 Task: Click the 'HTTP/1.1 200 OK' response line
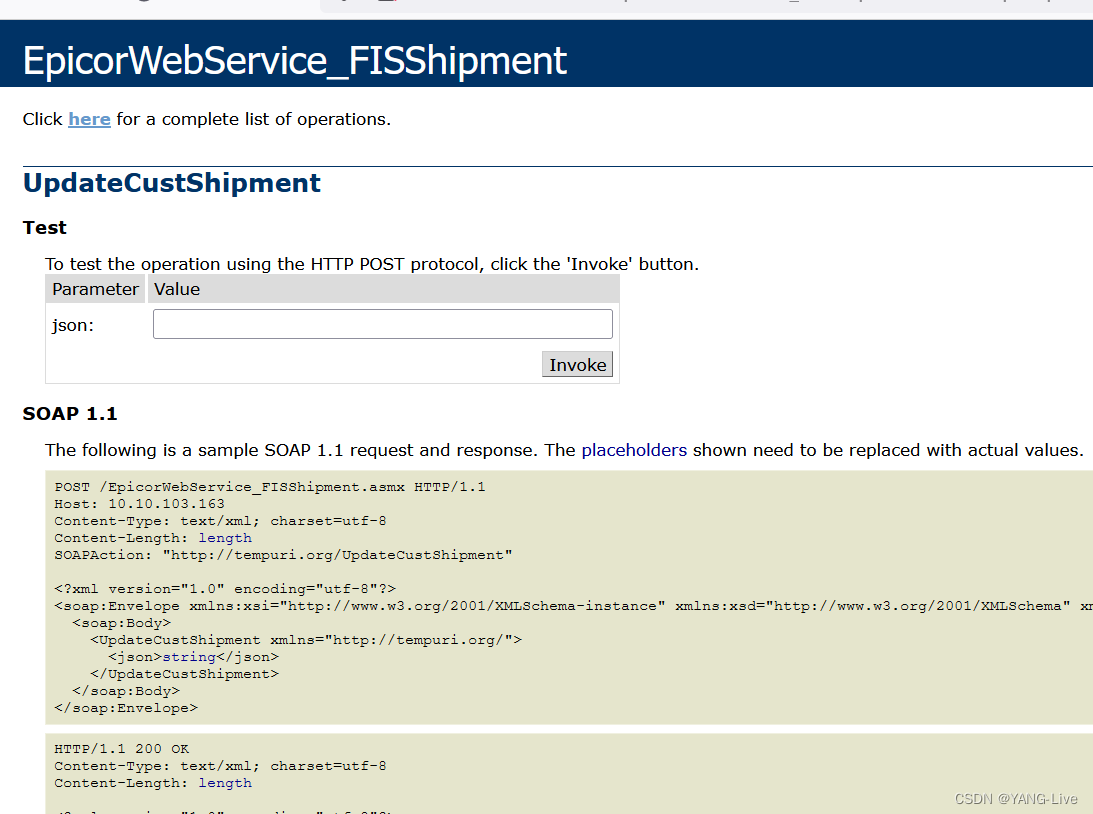pos(121,749)
